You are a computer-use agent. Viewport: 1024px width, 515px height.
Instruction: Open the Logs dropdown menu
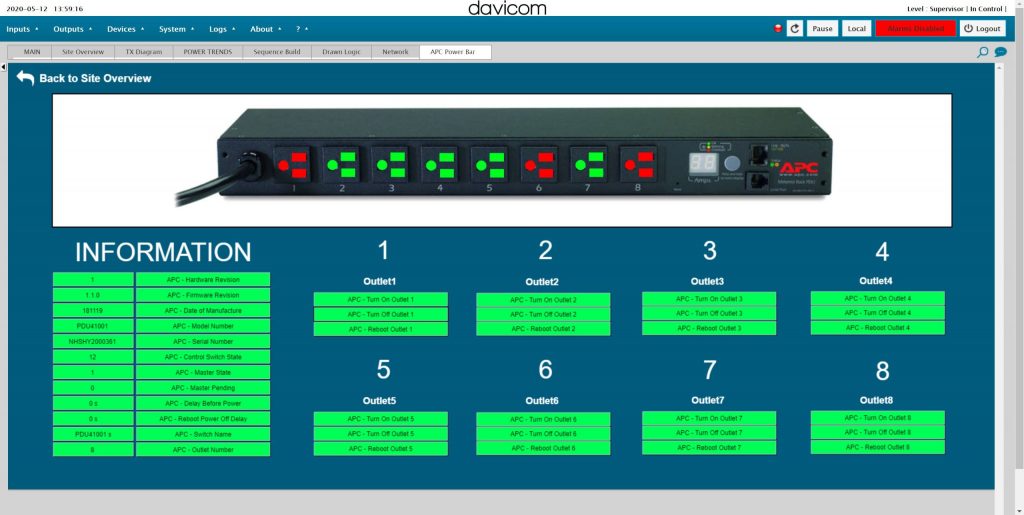point(221,29)
